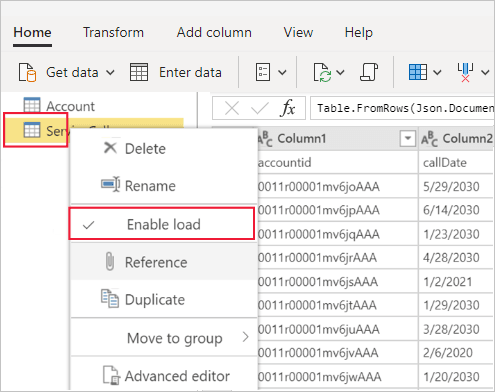
Task: Open the Add column tab
Action: pos(214,33)
